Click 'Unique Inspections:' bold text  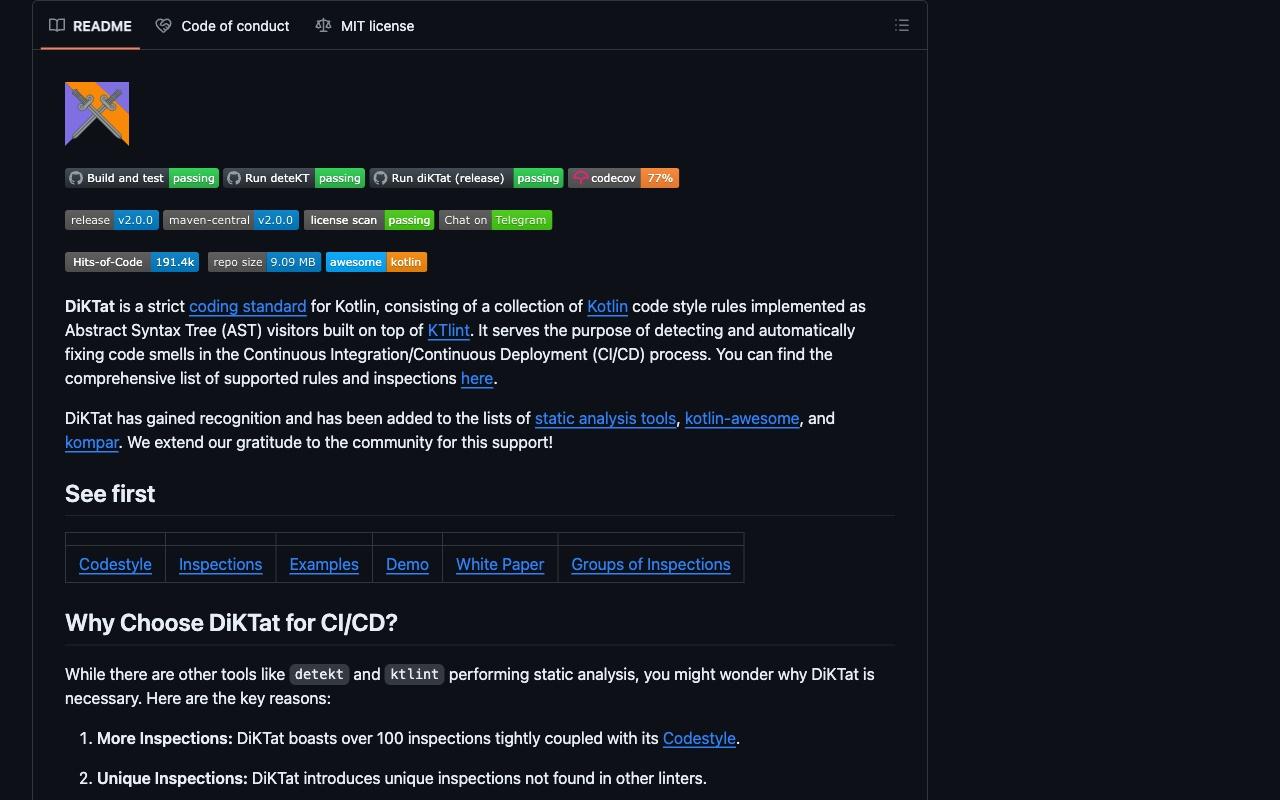click(172, 778)
